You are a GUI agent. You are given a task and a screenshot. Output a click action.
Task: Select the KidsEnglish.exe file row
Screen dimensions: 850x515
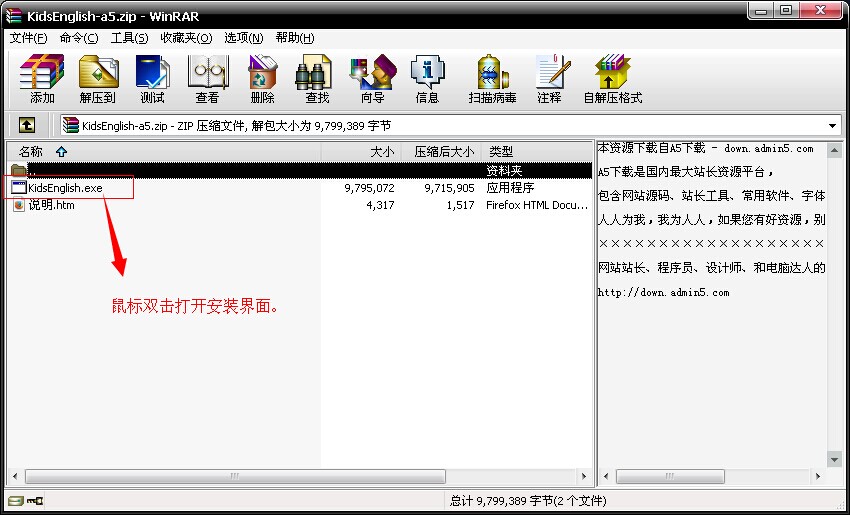click(x=300, y=188)
